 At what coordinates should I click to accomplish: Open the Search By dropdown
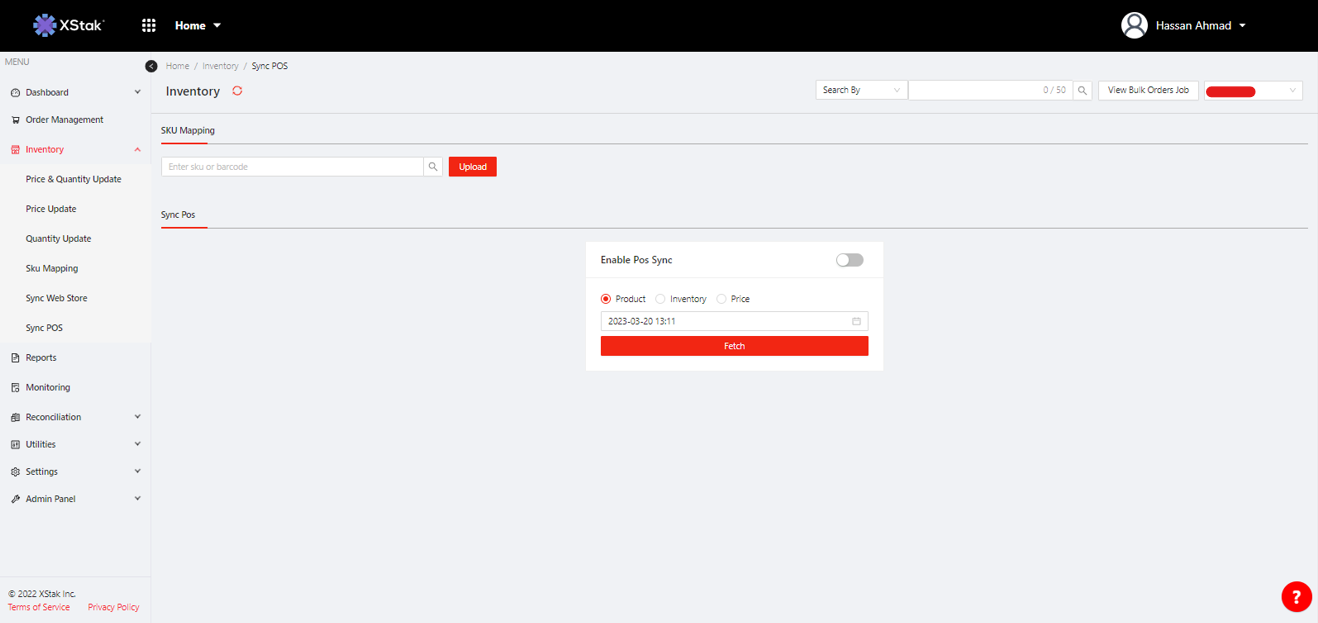click(861, 90)
